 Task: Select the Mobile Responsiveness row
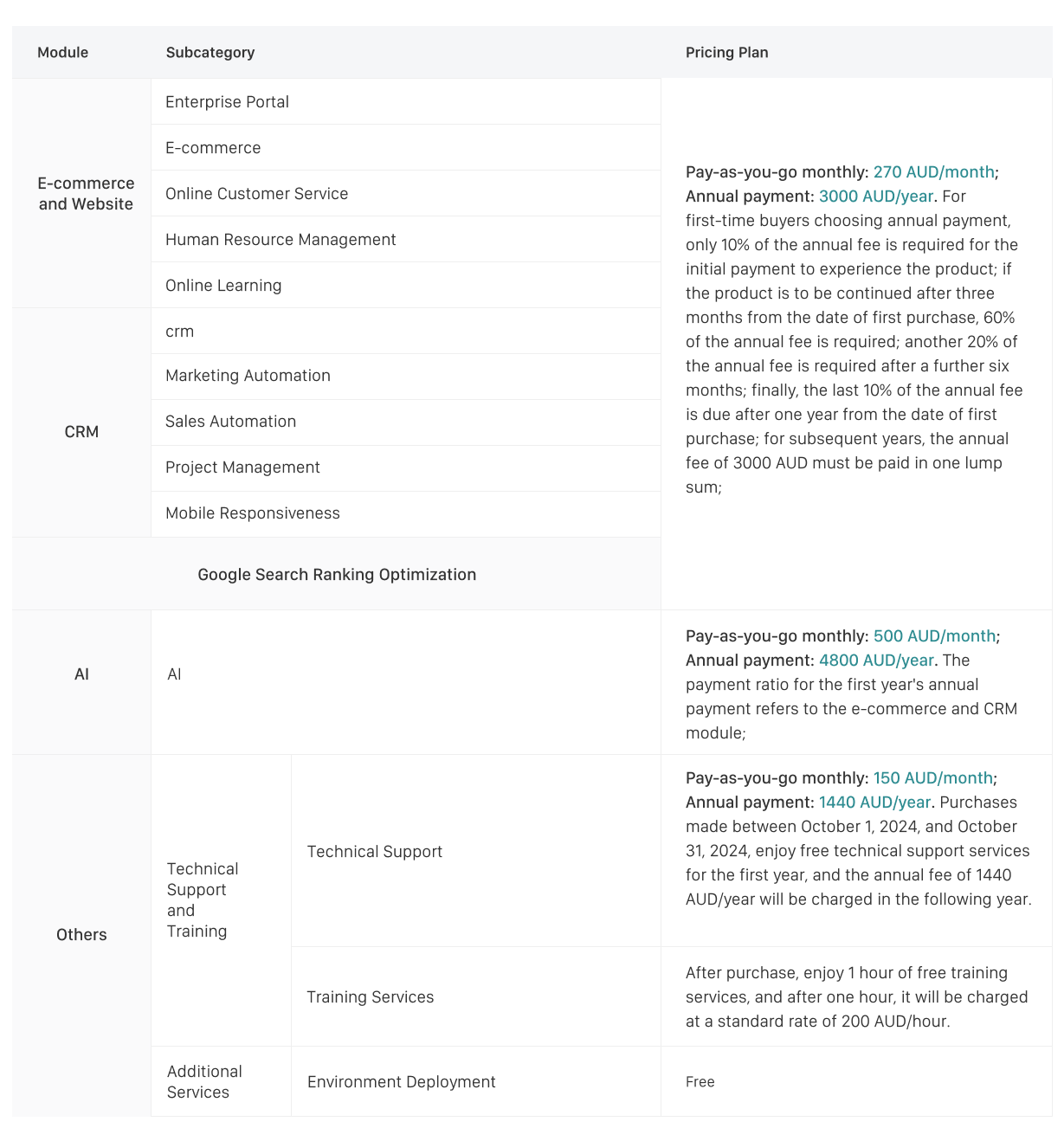[x=253, y=513]
